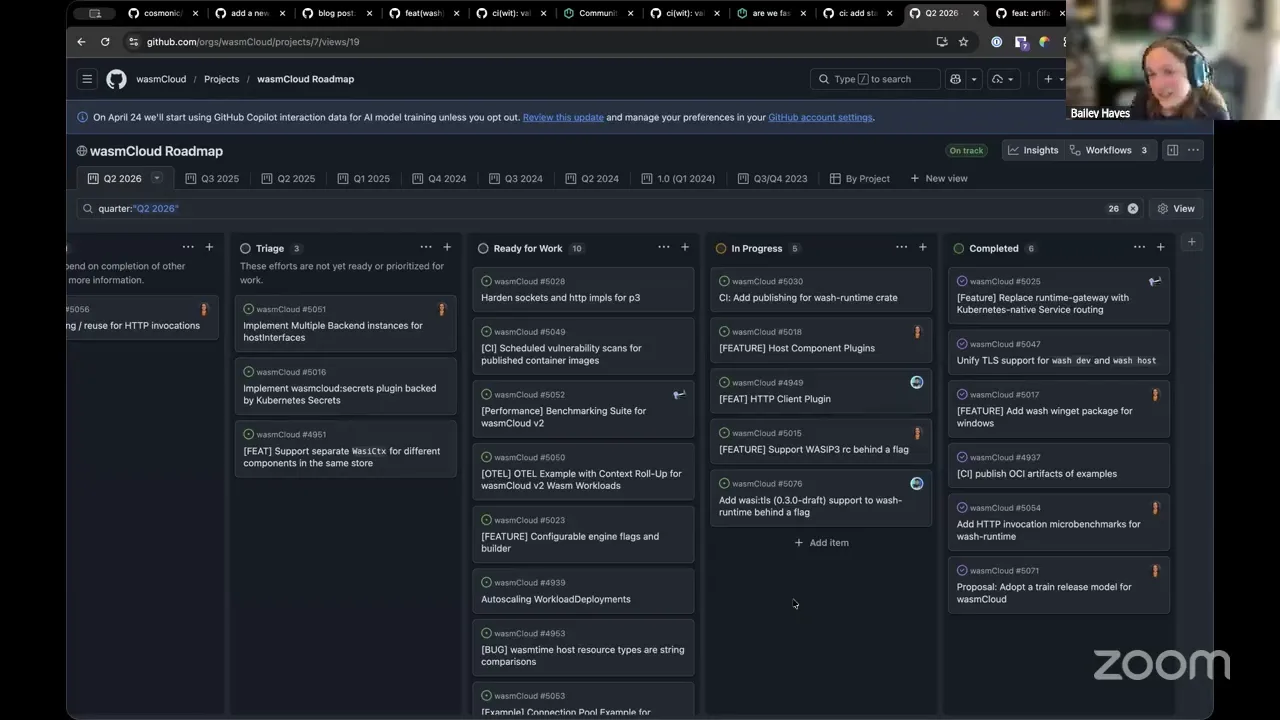Switch to the By Project view tab
The height and width of the screenshot is (720, 1280).
[x=859, y=179]
